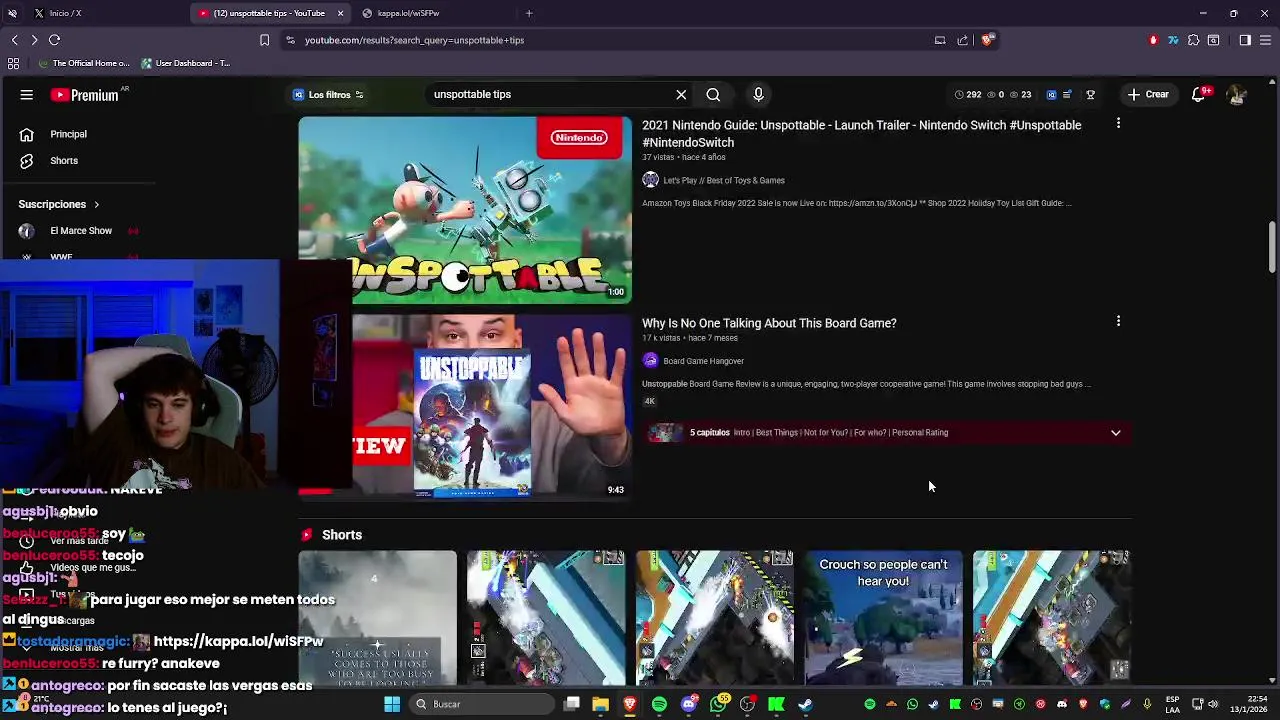Click the trophy extension icon in YouTube header
This screenshot has width=1280, height=720.
click(x=1091, y=95)
